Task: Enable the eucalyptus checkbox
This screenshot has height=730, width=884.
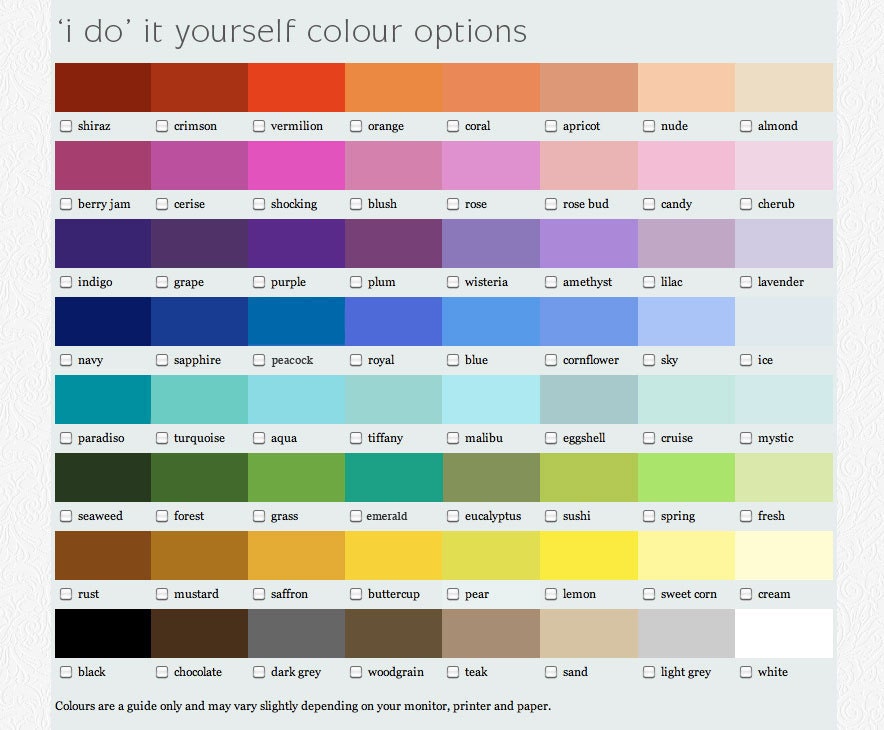Action: click(x=453, y=515)
